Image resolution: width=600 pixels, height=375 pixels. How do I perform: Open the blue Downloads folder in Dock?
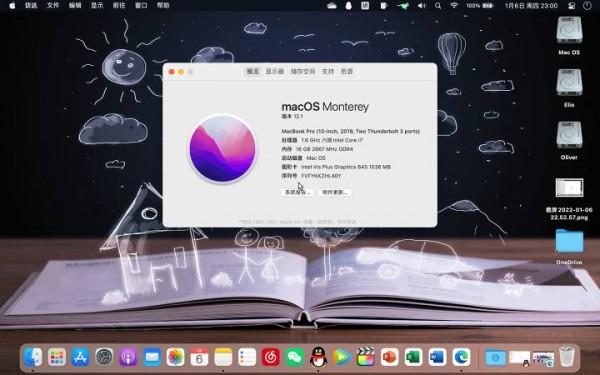496,358
